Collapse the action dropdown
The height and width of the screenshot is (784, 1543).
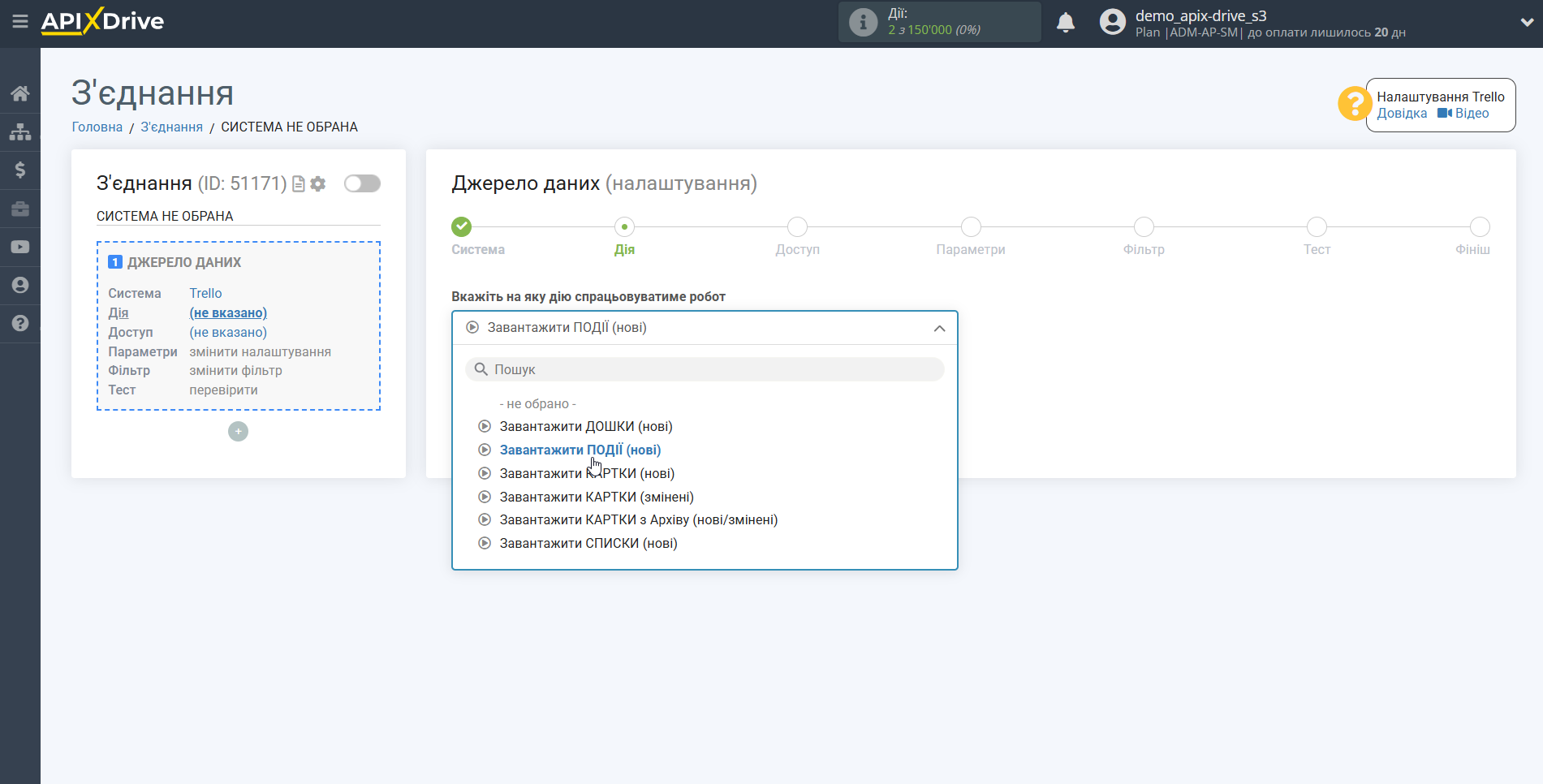click(x=705, y=328)
